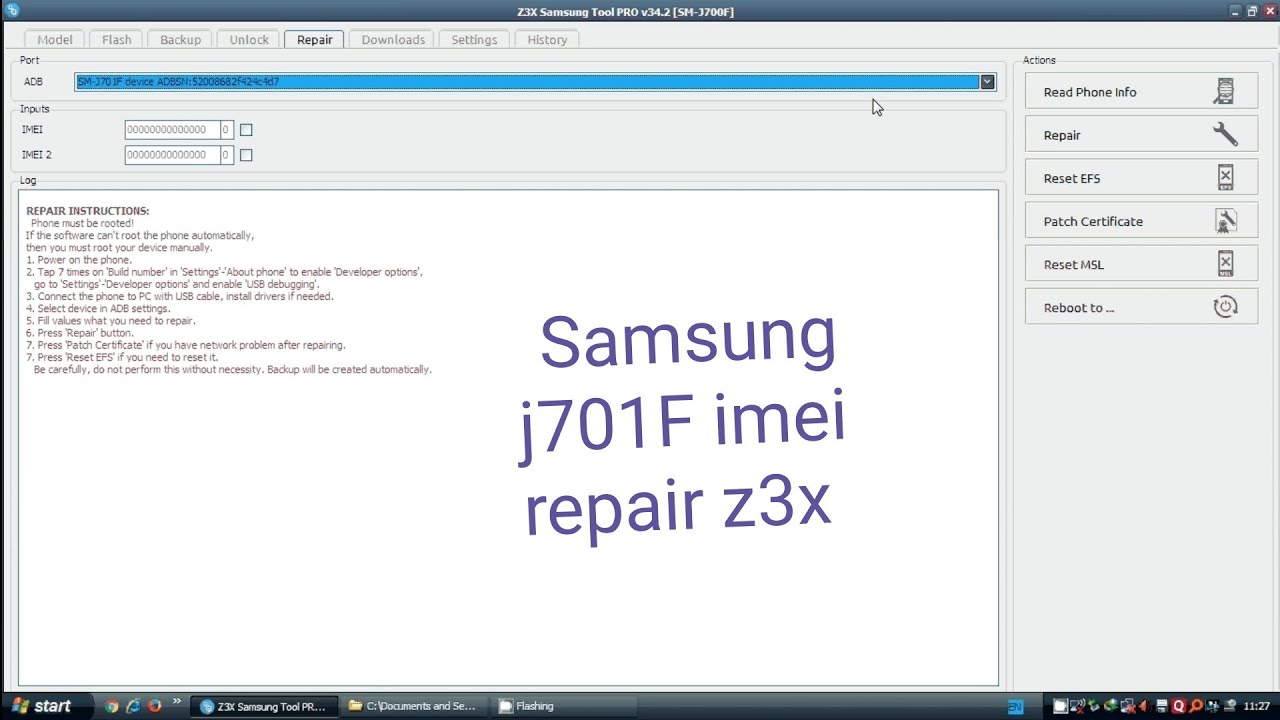Launch Chrome from quick launch
Screen dimensions: 1280x720
tap(111, 706)
